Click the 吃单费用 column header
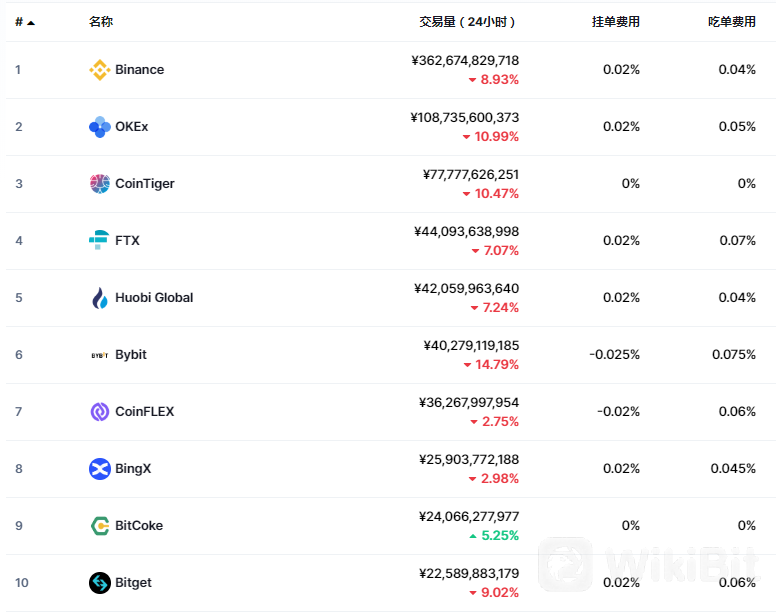776x612 pixels. click(x=731, y=22)
